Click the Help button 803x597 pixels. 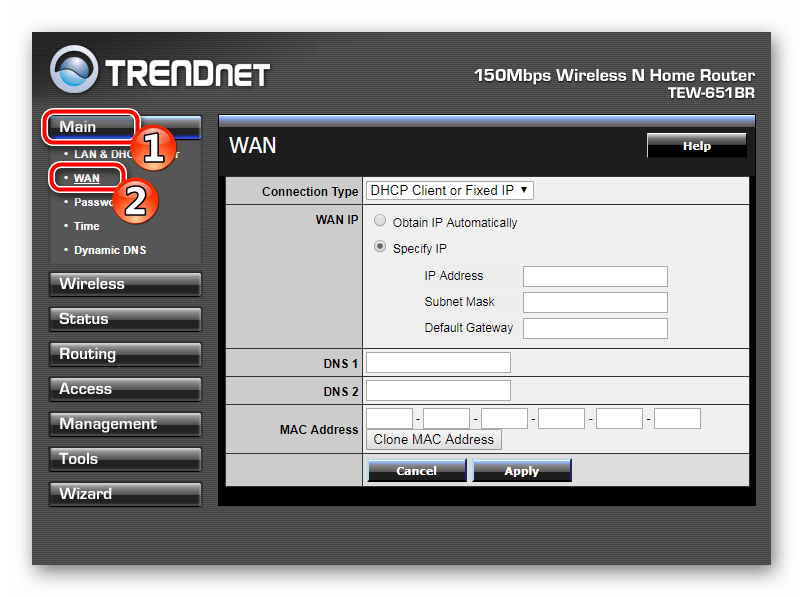pyautogui.click(x=696, y=146)
